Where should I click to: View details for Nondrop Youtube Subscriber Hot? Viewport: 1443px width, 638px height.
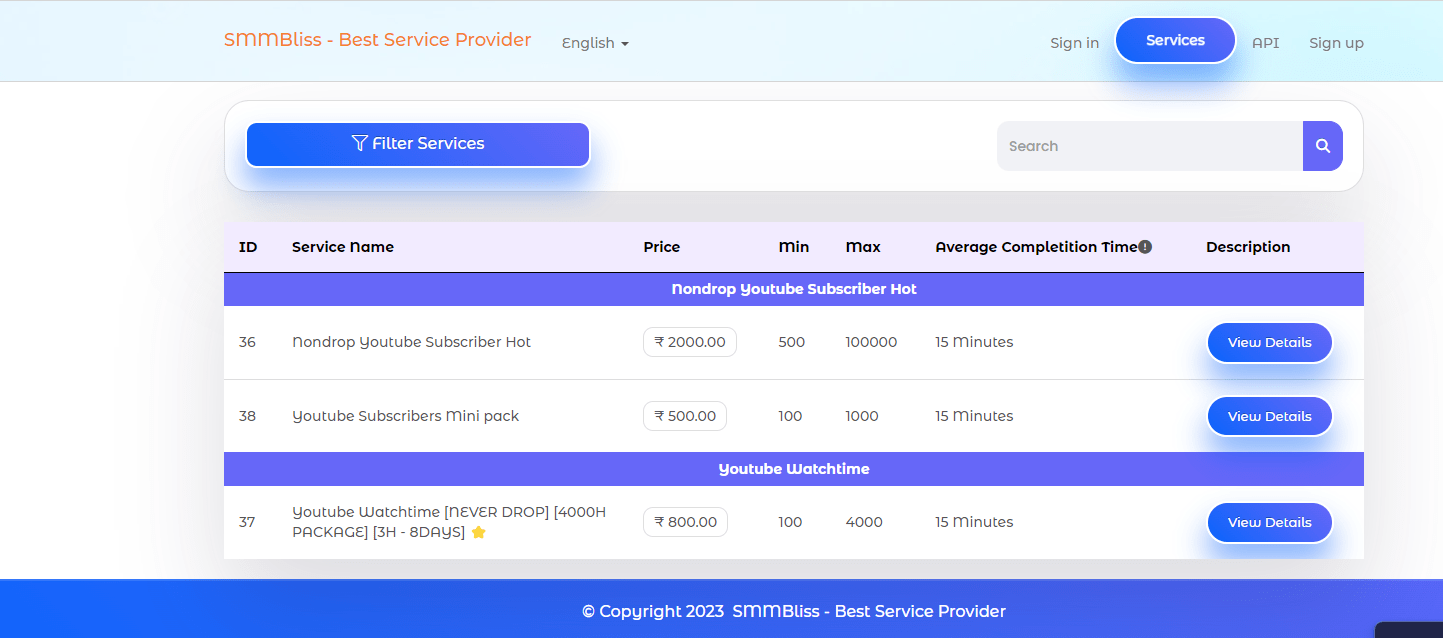[x=1269, y=342]
